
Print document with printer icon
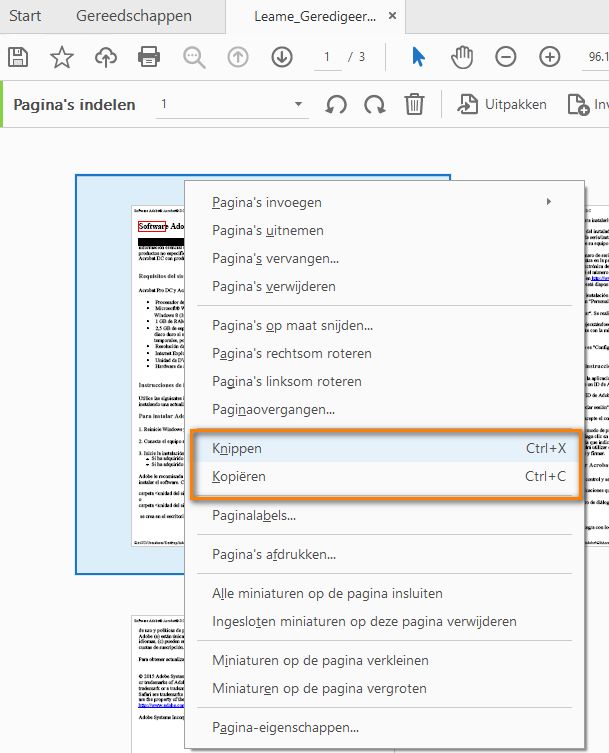pyautogui.click(x=149, y=57)
